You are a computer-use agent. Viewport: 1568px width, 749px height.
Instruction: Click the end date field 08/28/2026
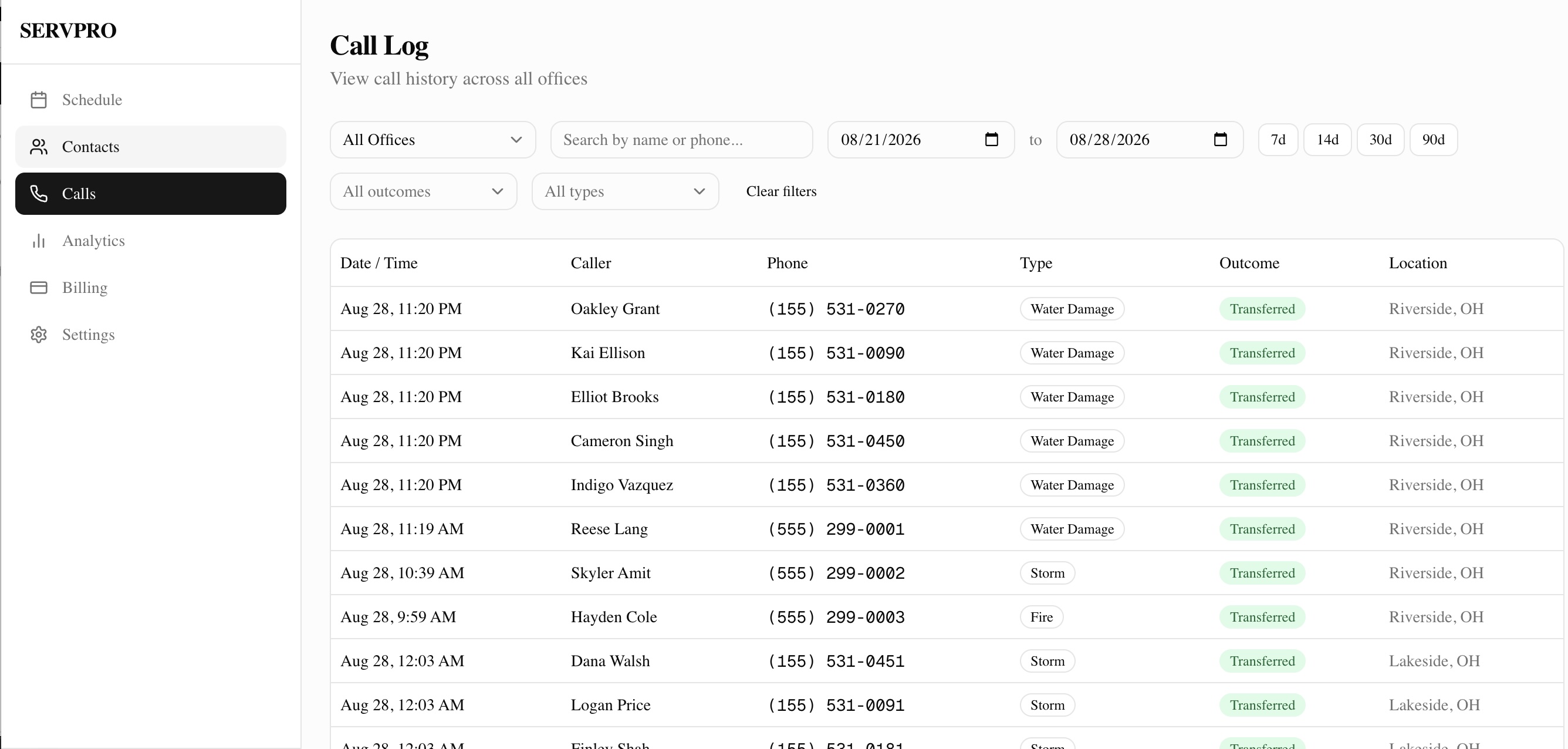1150,140
